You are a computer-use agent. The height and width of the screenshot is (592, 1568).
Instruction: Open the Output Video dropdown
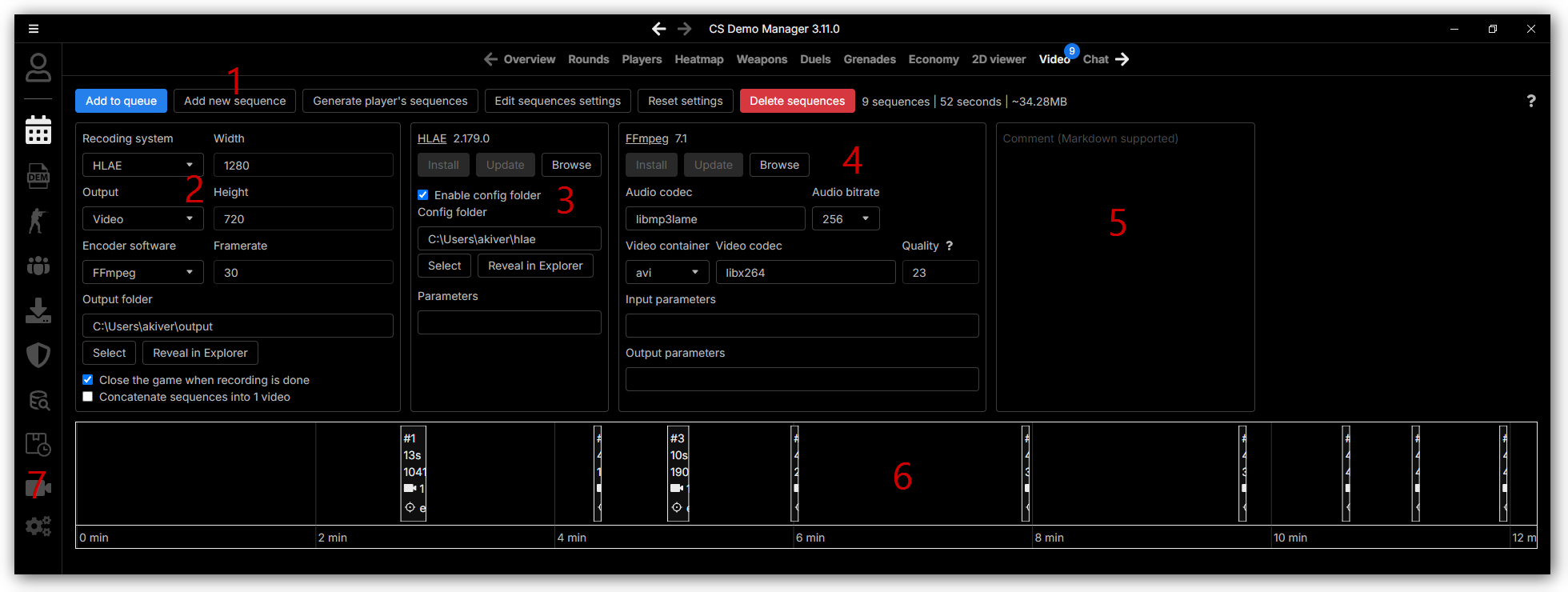point(143,219)
